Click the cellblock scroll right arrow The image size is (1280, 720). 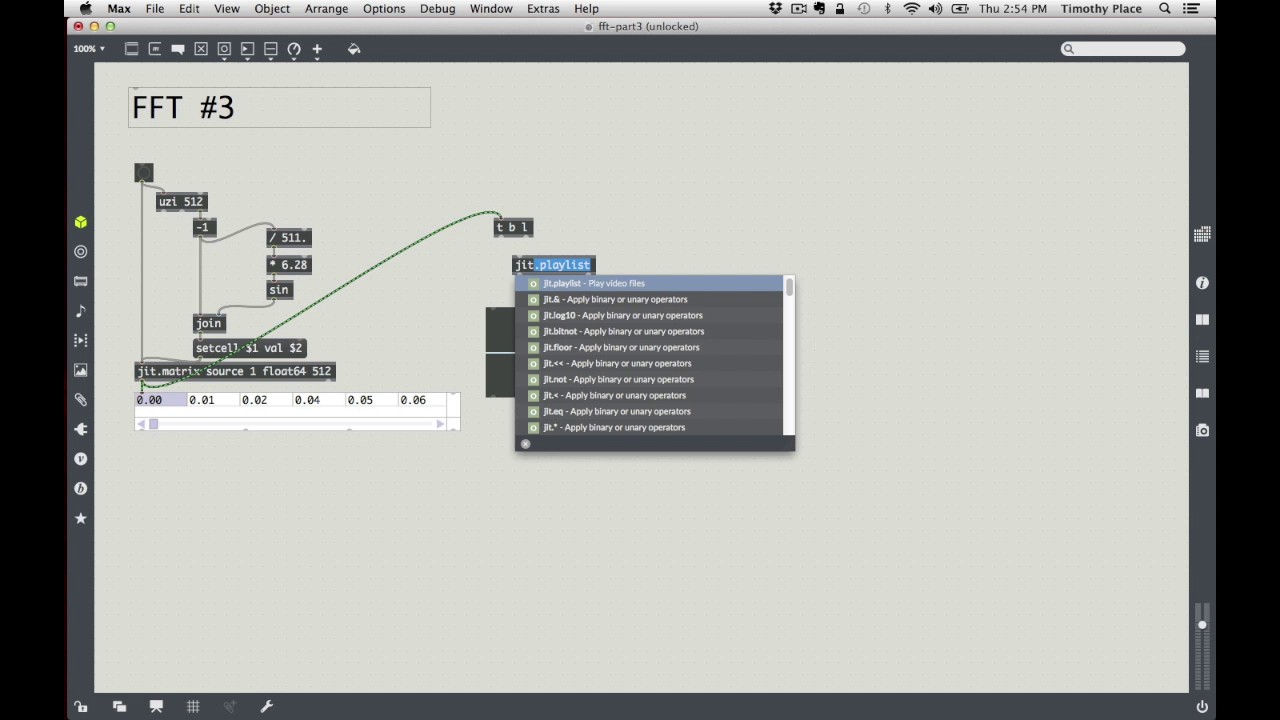[440, 425]
